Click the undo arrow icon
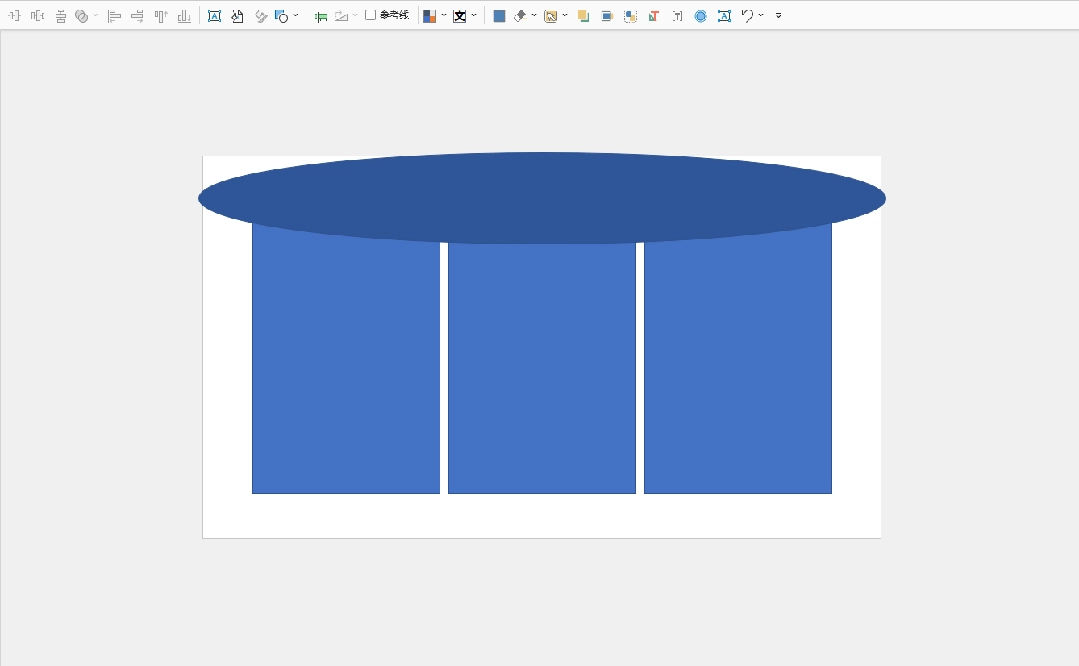1079x666 pixels. (x=747, y=16)
